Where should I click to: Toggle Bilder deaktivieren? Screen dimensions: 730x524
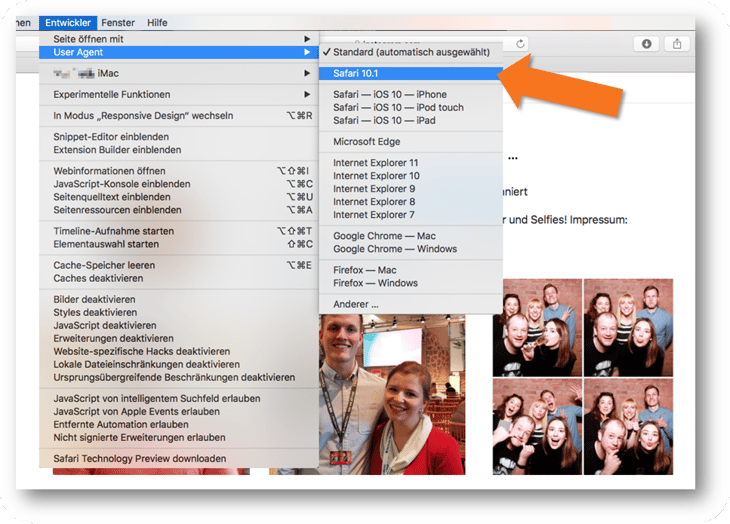point(179,300)
